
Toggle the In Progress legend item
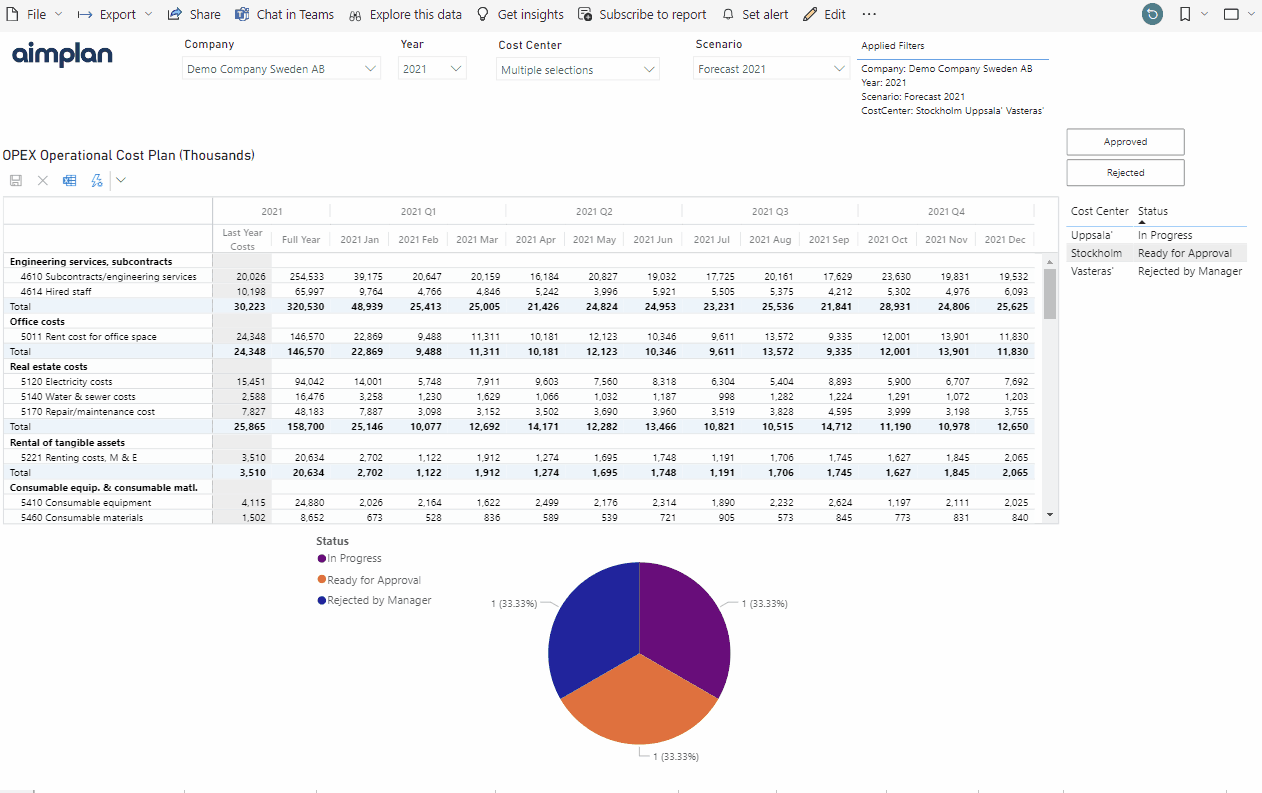(350, 558)
